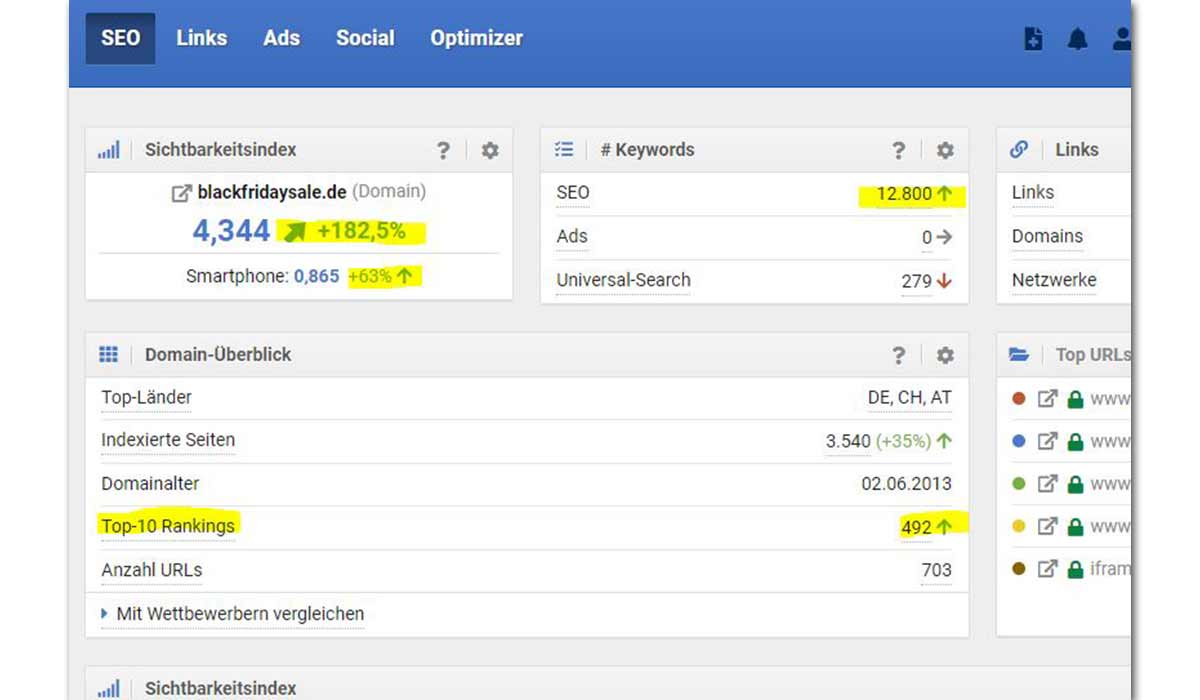Open settings gear of Sichtbarkeitsindex panel
This screenshot has width=1200, height=700.
489,150
